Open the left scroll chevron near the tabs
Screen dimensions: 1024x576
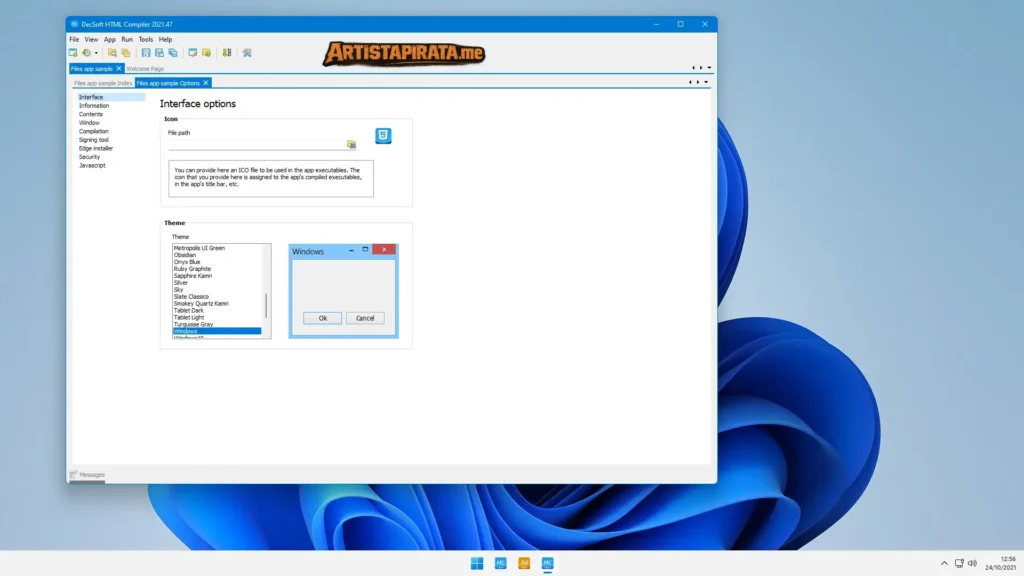693,66
